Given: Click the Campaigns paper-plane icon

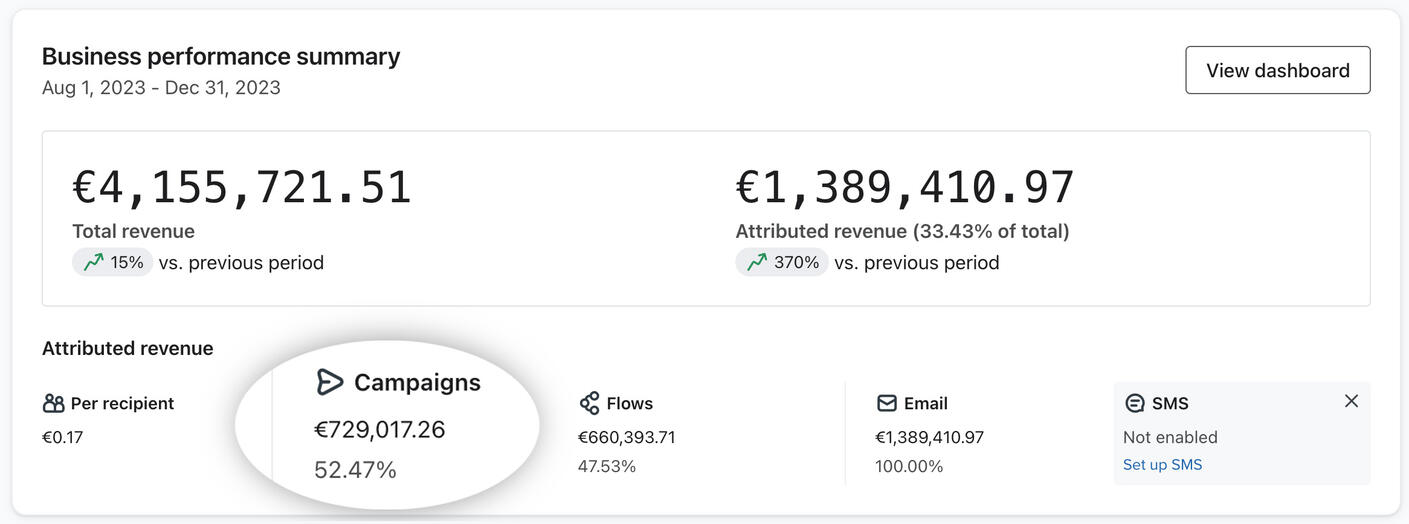Looking at the screenshot, I should (x=329, y=382).
